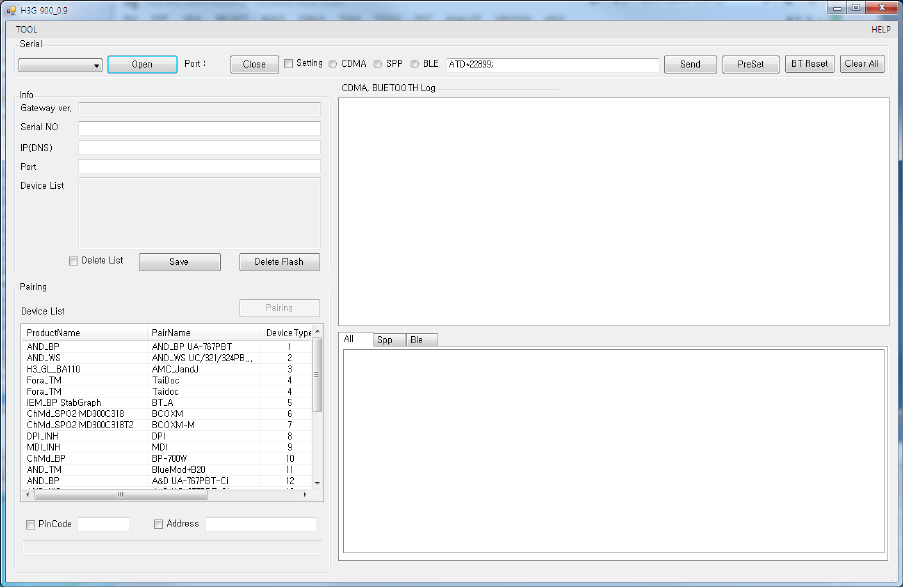Screen dimensions: 903x587
Task: Click the device list horizontal scrollbar thumb
Action: click(121, 494)
